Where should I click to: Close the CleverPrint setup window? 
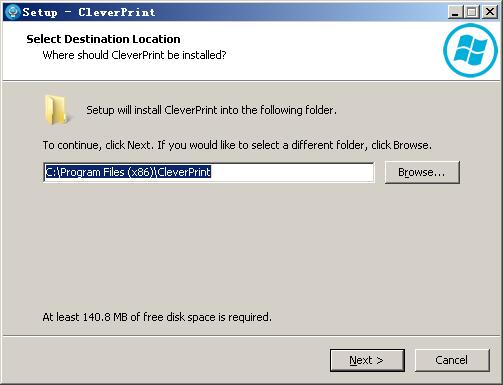tap(490, 12)
